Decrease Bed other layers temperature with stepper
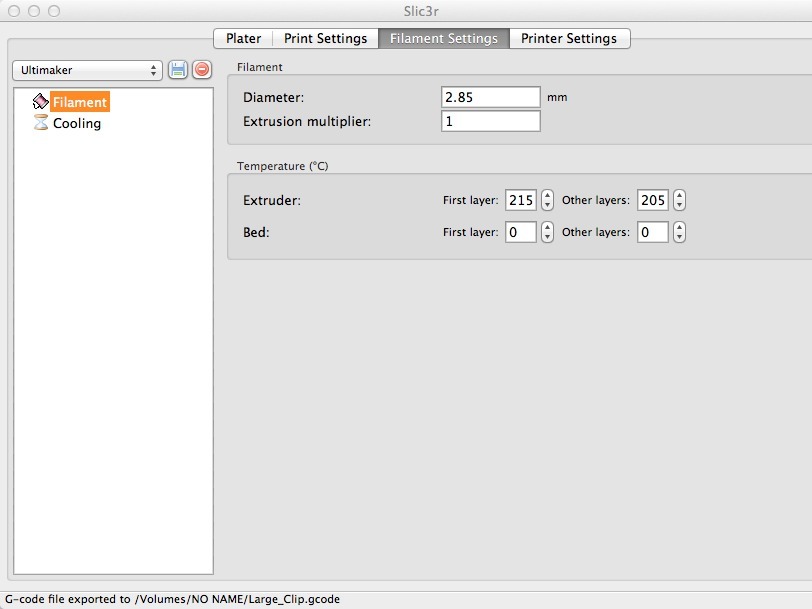The image size is (812, 609). (x=679, y=237)
